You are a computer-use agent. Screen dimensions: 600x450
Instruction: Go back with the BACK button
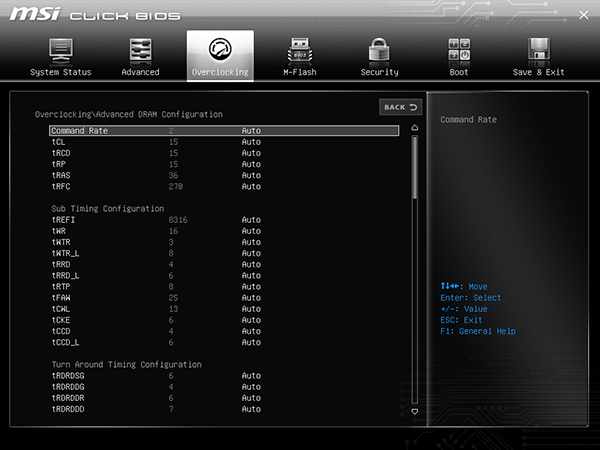tap(400, 107)
